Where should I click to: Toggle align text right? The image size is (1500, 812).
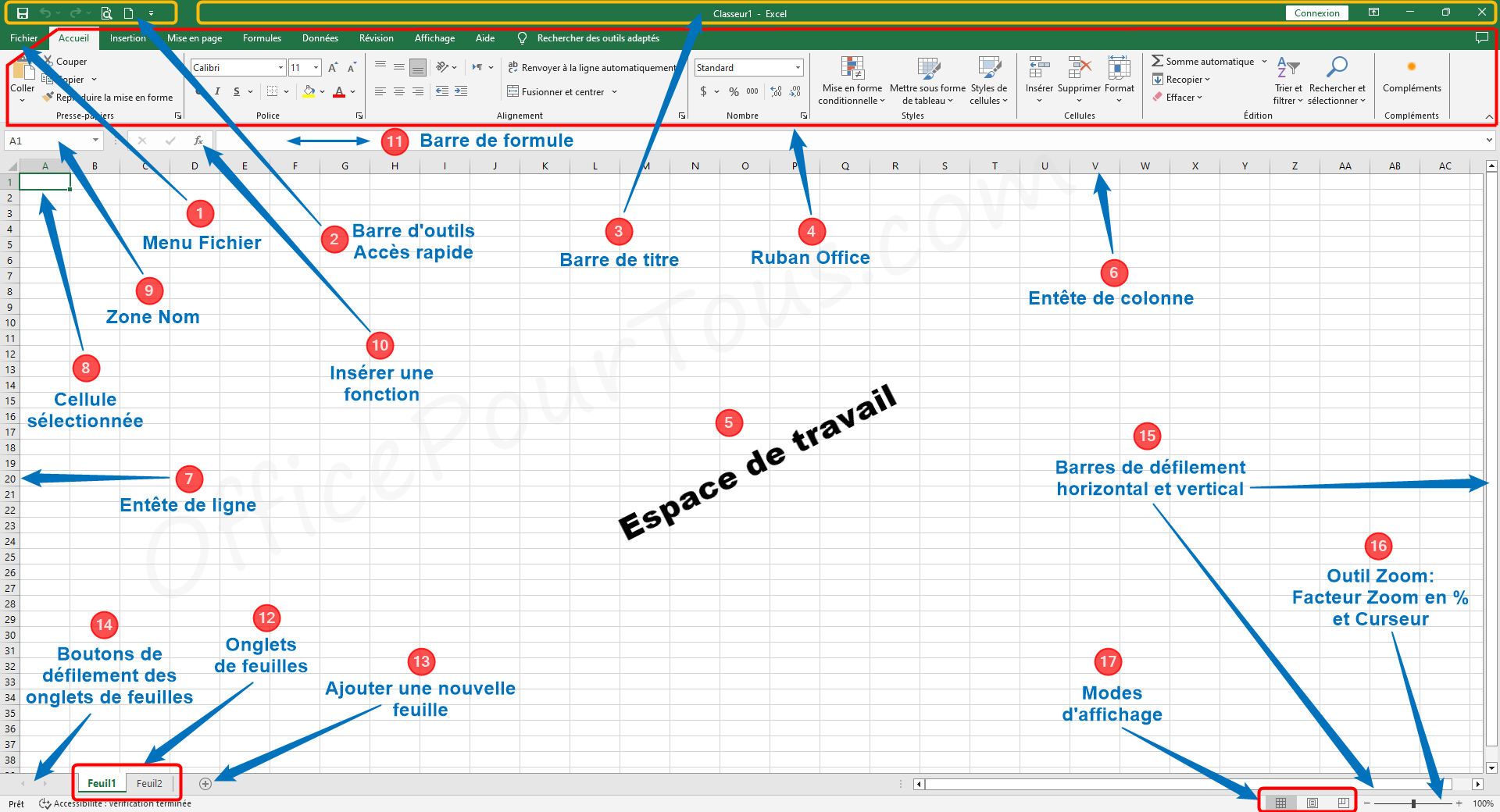418,91
